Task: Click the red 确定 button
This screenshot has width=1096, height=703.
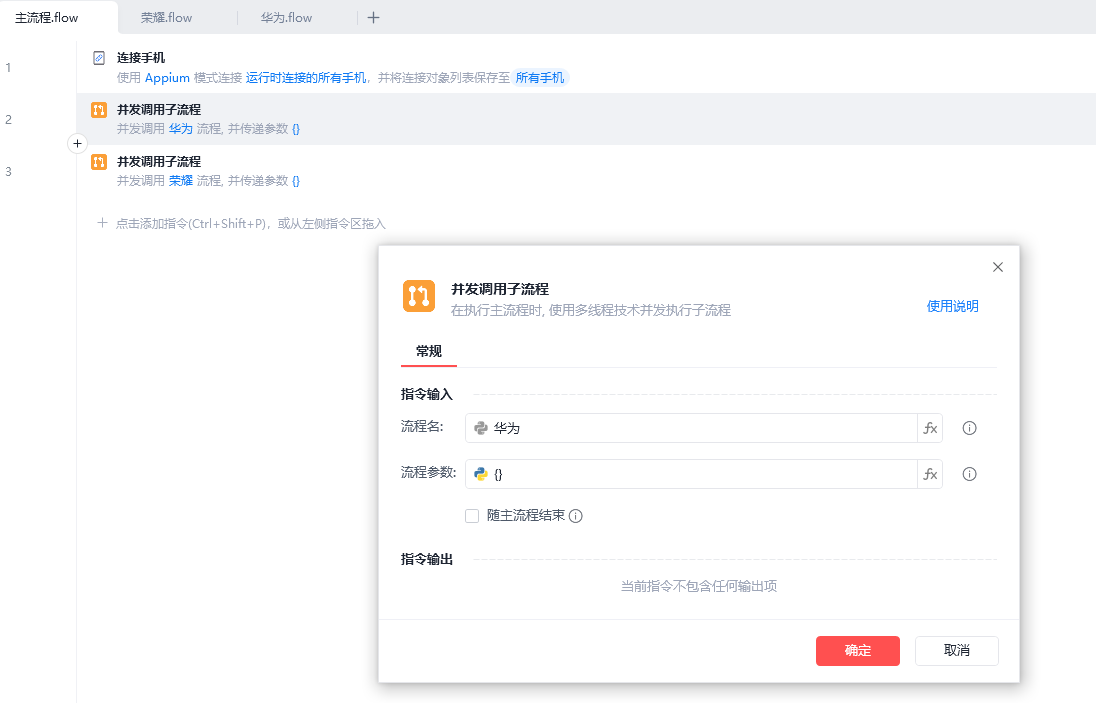Action: [x=857, y=650]
